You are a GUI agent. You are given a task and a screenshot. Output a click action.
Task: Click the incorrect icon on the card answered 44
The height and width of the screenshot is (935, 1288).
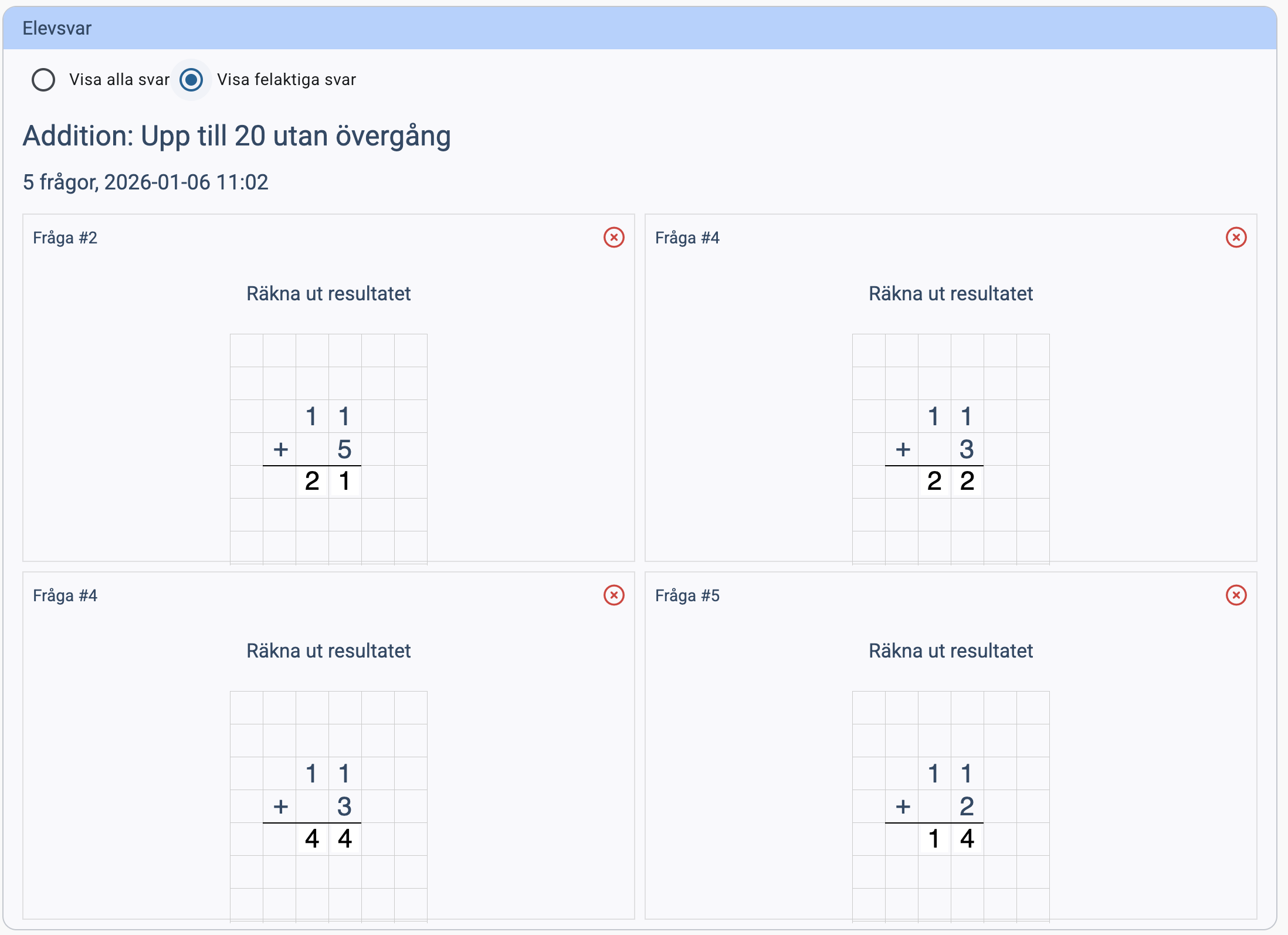(614, 595)
